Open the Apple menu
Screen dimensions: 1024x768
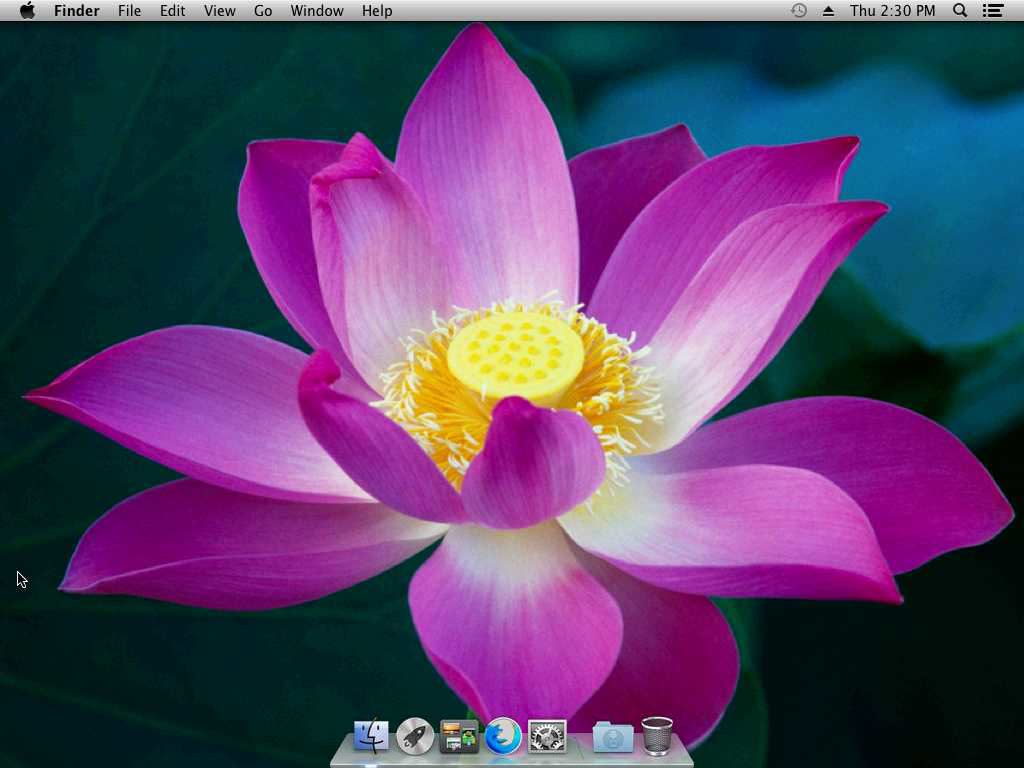(x=27, y=11)
